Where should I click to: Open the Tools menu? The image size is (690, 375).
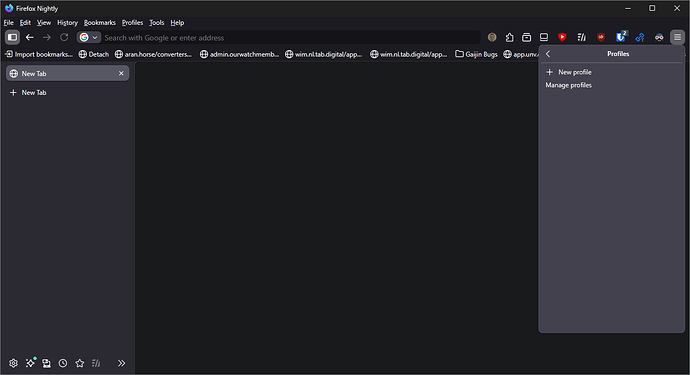pyautogui.click(x=156, y=22)
